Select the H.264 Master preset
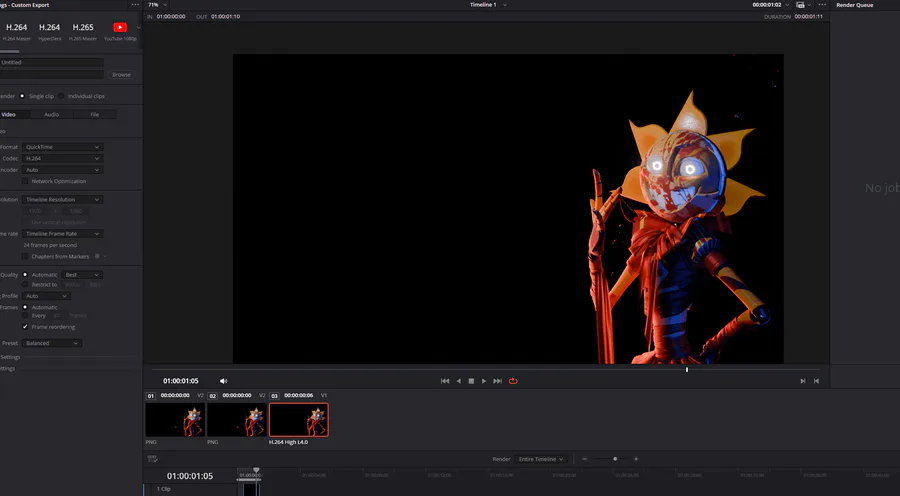 [16, 32]
